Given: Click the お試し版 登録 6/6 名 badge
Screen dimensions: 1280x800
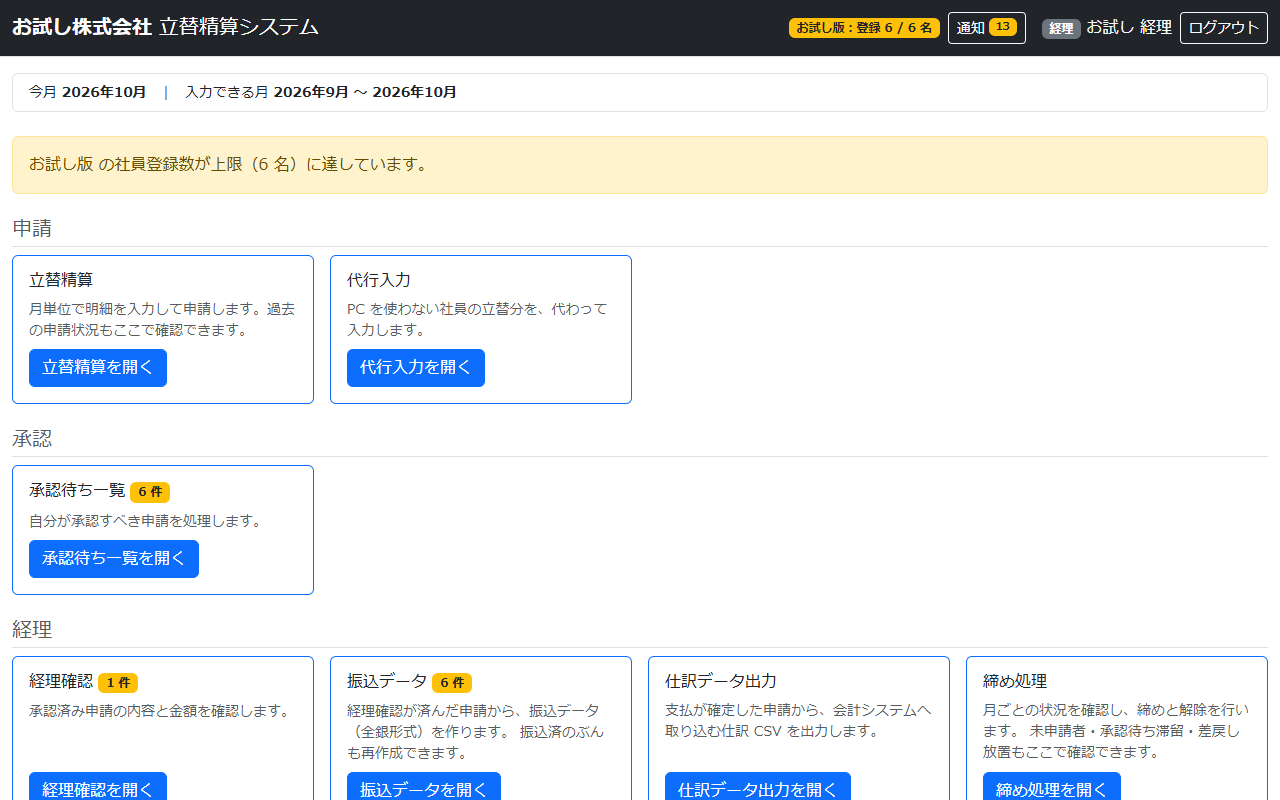Looking at the screenshot, I should tap(864, 28).
